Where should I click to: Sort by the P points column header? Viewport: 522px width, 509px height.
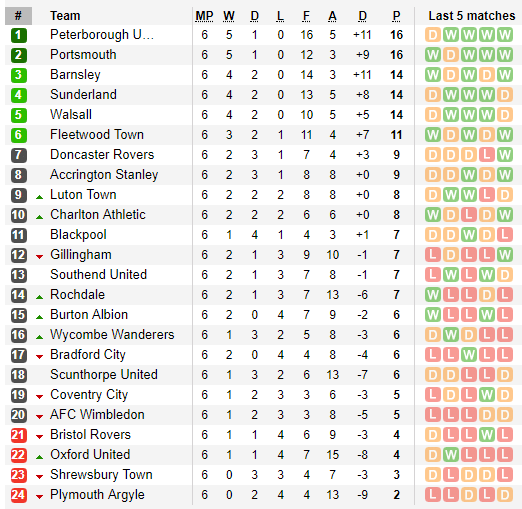pos(396,16)
